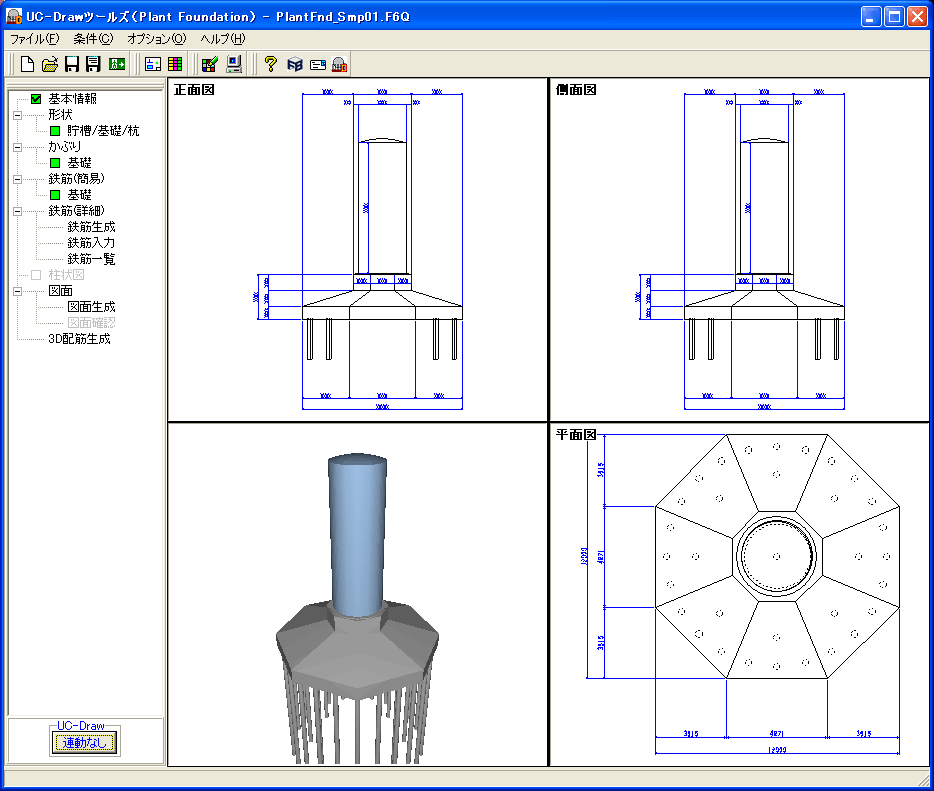This screenshot has width=934, height=791.
Task: Open help with yellow question mark
Action: click(271, 64)
